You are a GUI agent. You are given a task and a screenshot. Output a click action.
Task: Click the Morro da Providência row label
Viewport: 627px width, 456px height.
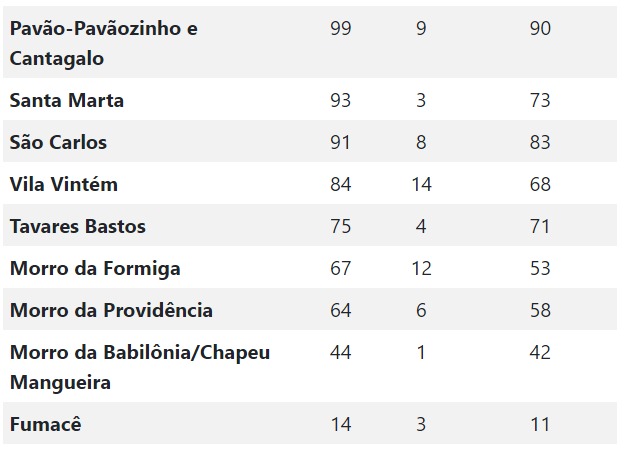(x=111, y=310)
